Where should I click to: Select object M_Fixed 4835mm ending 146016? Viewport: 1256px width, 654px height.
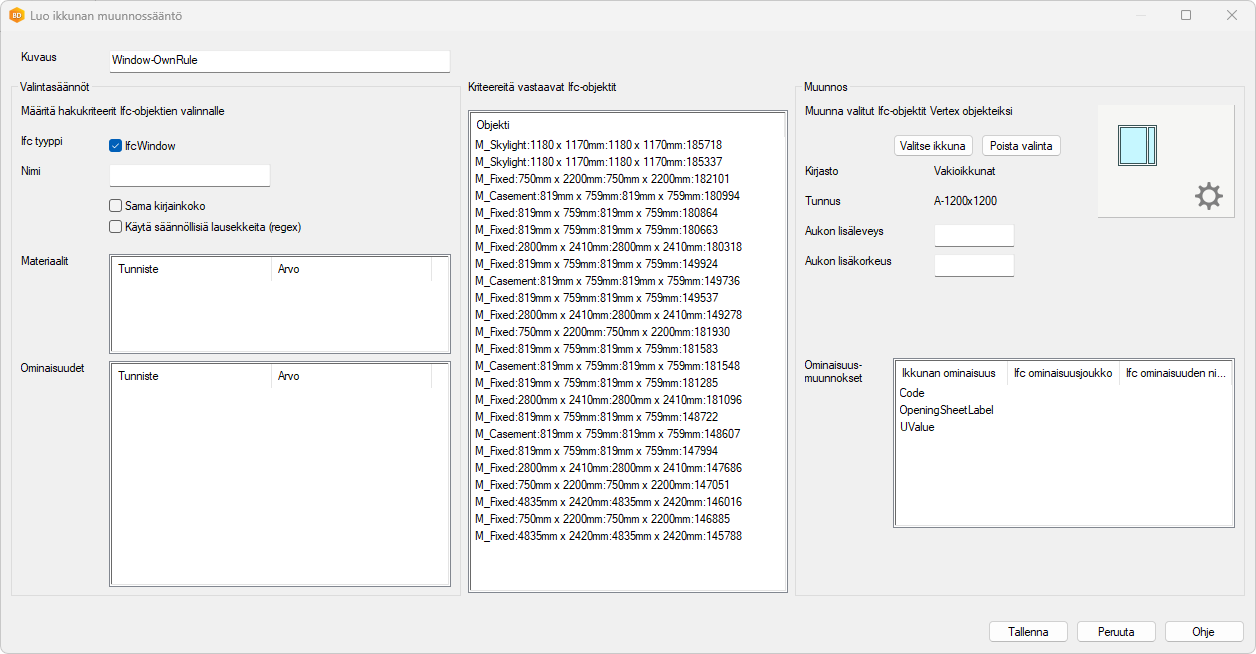[x=608, y=502]
